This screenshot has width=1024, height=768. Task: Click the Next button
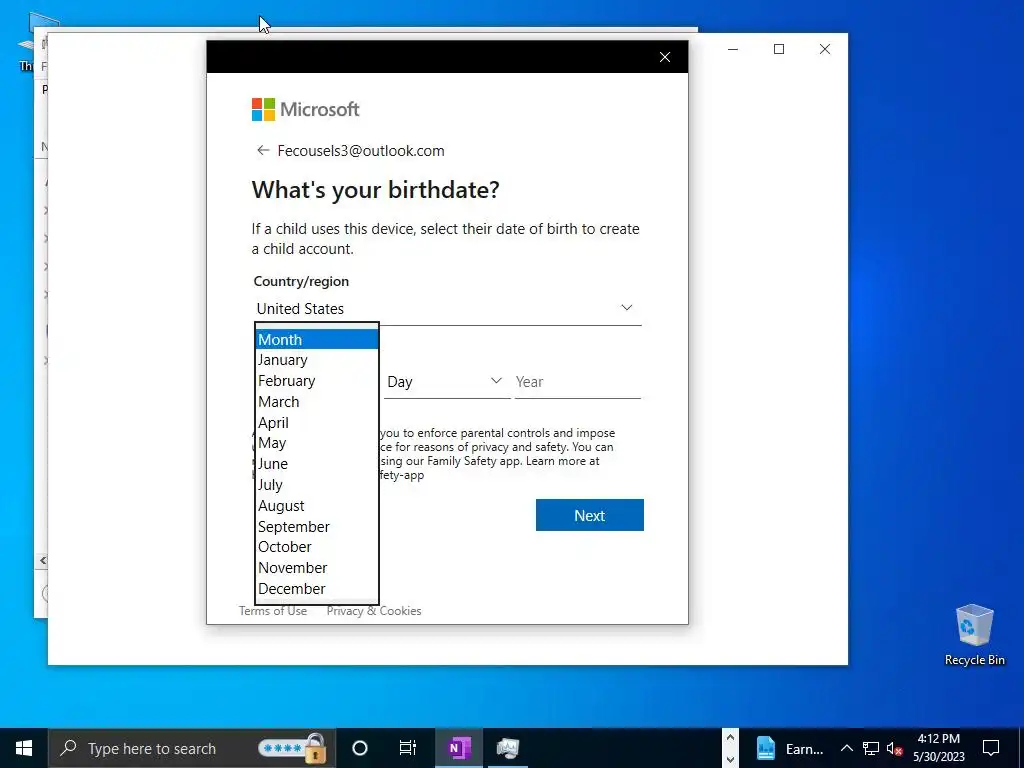(x=590, y=515)
